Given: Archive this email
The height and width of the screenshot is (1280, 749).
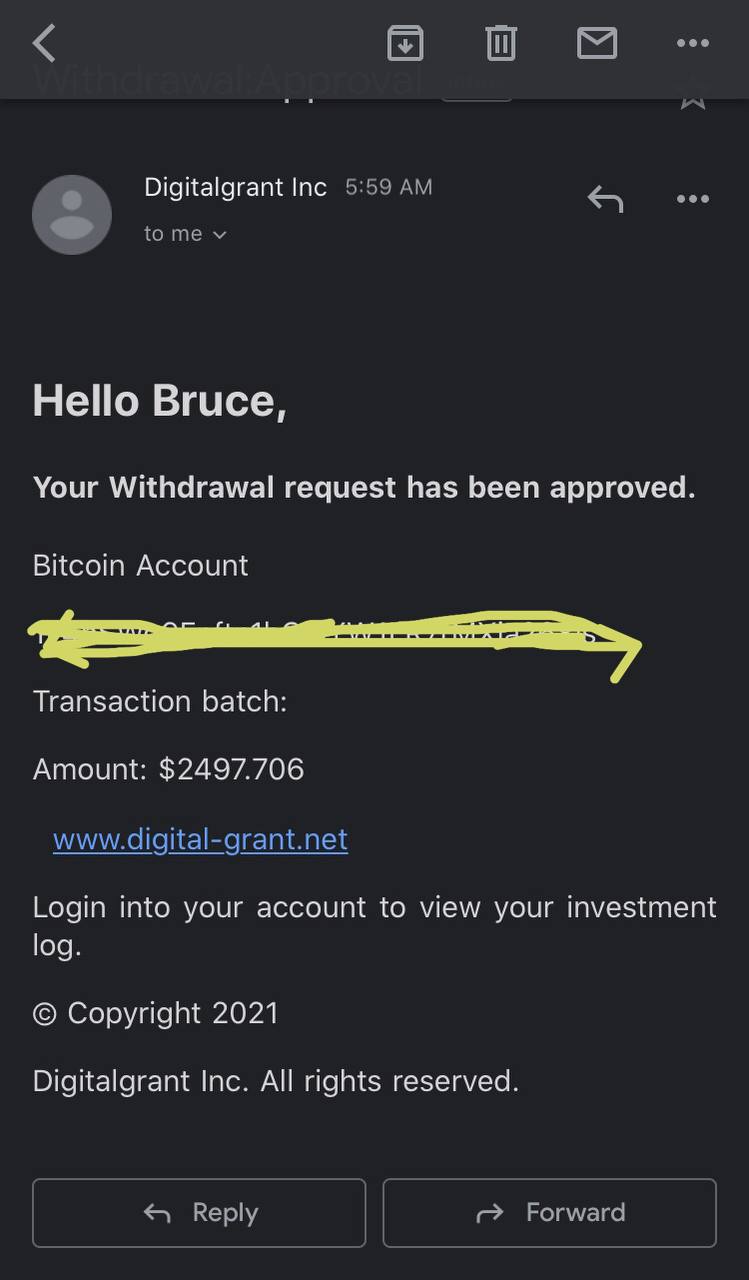Looking at the screenshot, I should point(405,43).
